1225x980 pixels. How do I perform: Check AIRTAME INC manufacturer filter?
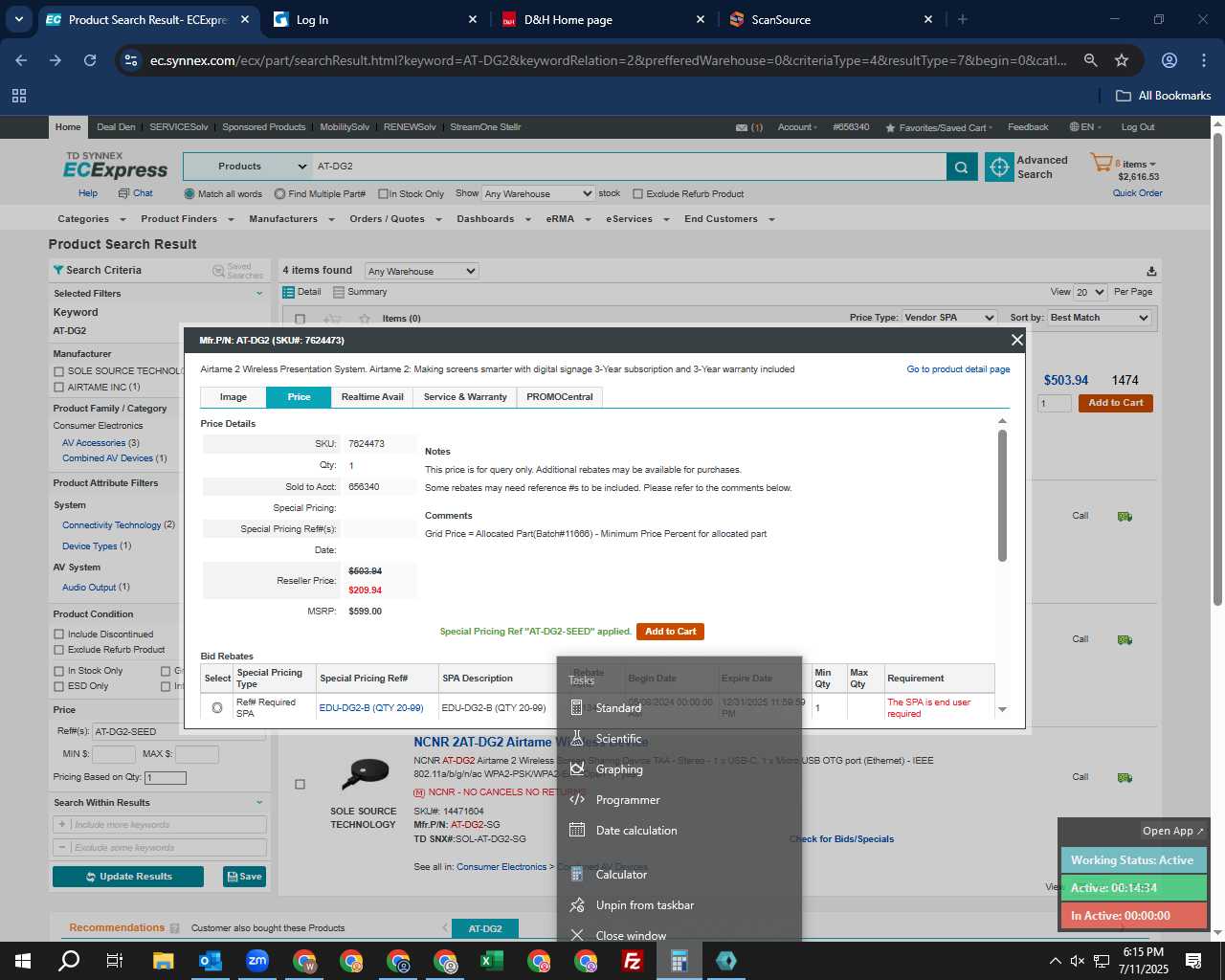coord(59,388)
